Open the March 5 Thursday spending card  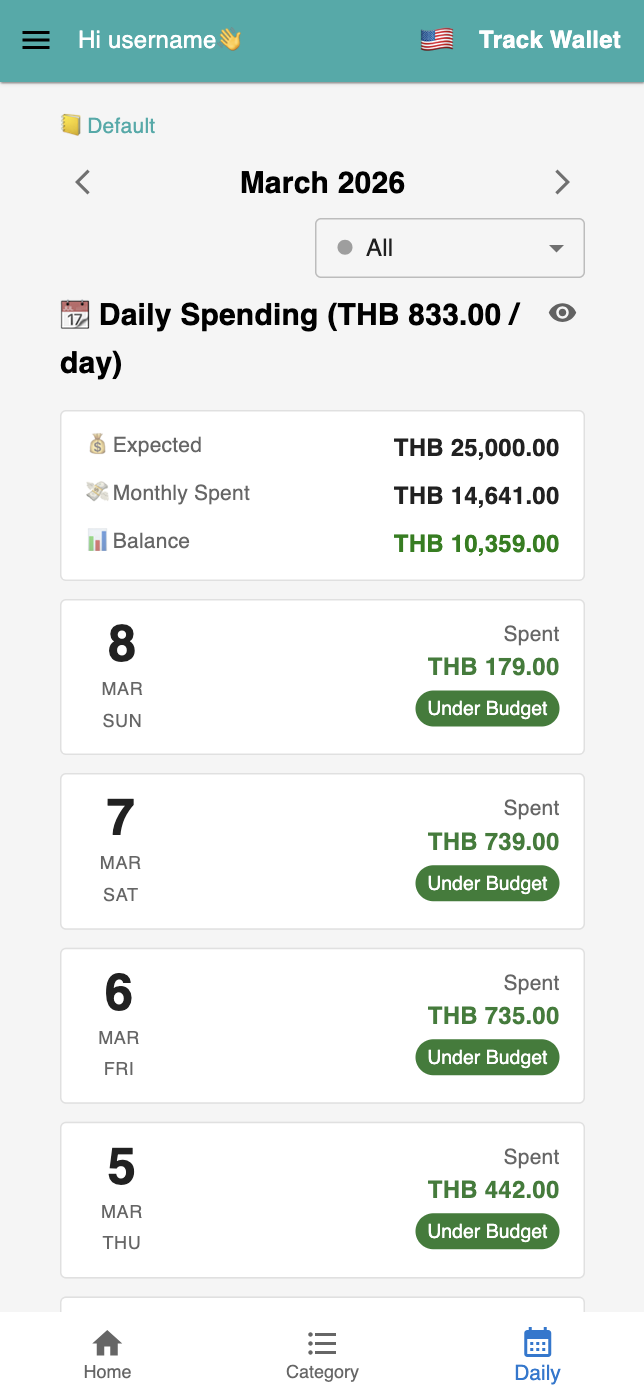point(322,1199)
